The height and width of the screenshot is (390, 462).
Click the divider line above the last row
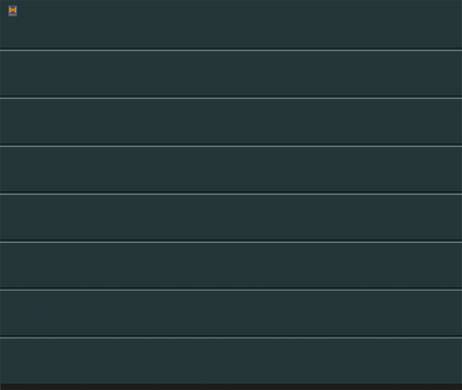point(231,338)
